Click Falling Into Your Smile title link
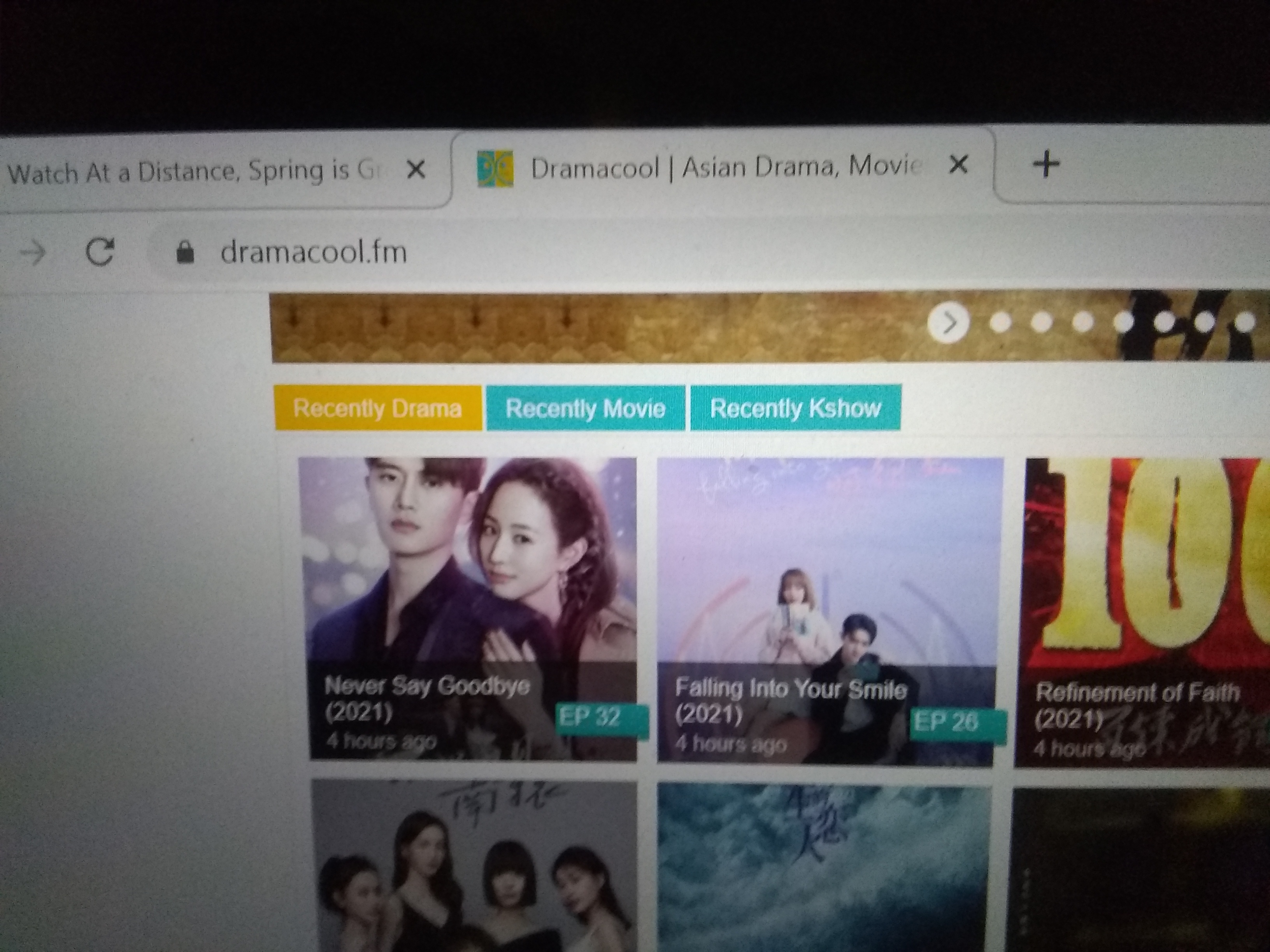This screenshot has width=1270, height=952. pos(791,701)
